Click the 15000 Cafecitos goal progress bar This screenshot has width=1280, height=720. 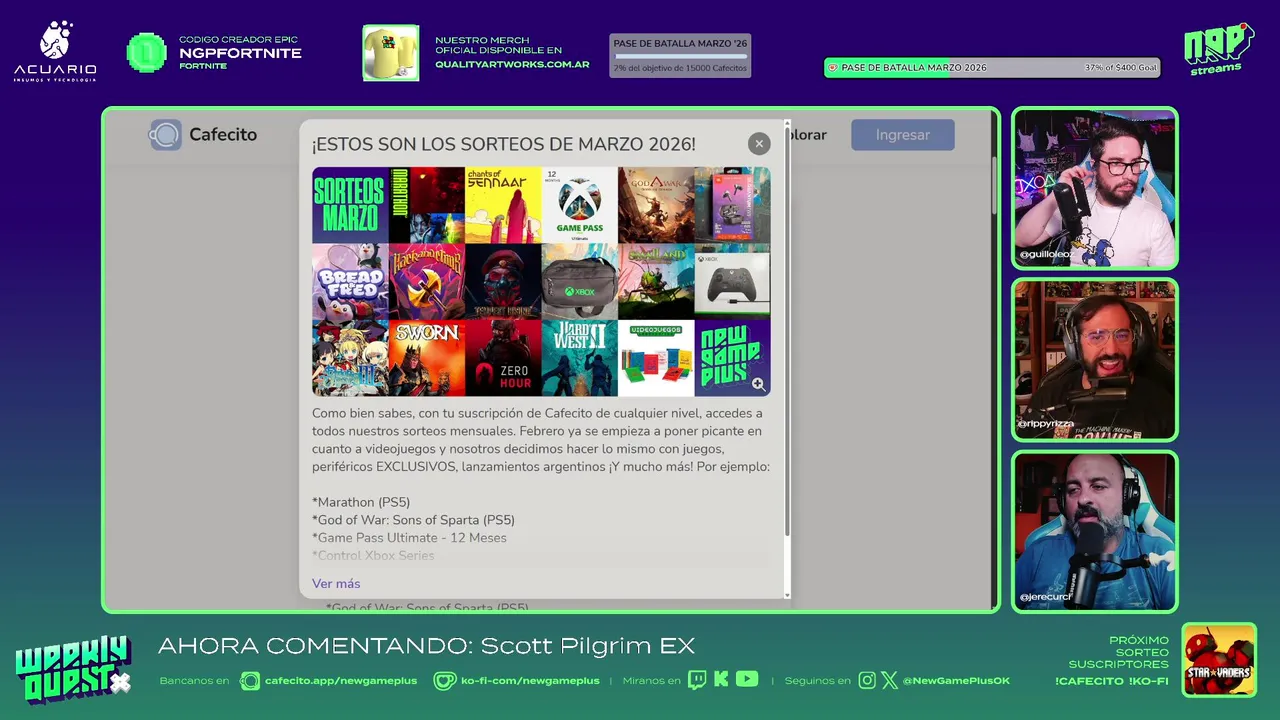[680, 57]
